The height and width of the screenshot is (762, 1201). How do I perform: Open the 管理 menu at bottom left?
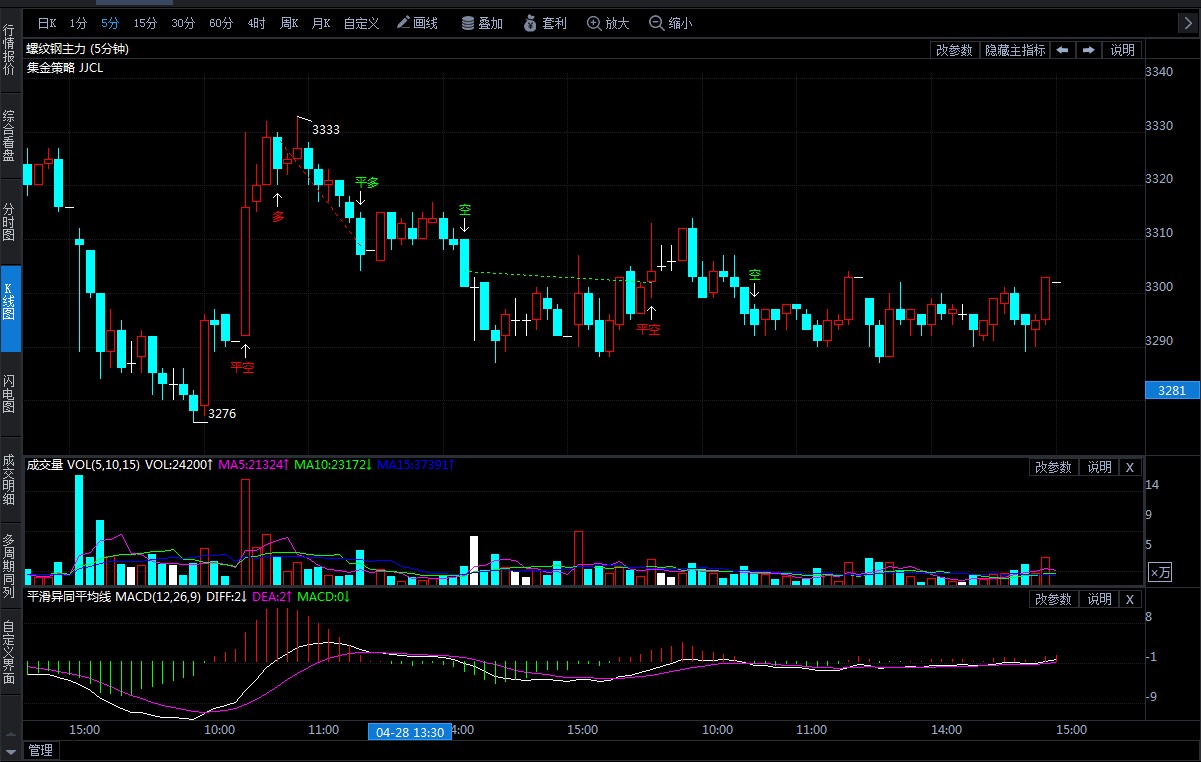40,750
